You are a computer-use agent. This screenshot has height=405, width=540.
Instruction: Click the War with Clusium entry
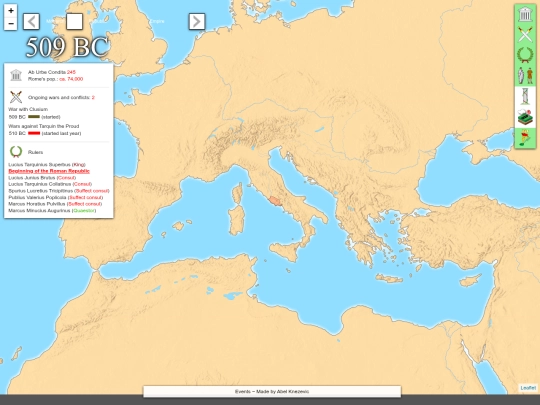[x=28, y=109]
